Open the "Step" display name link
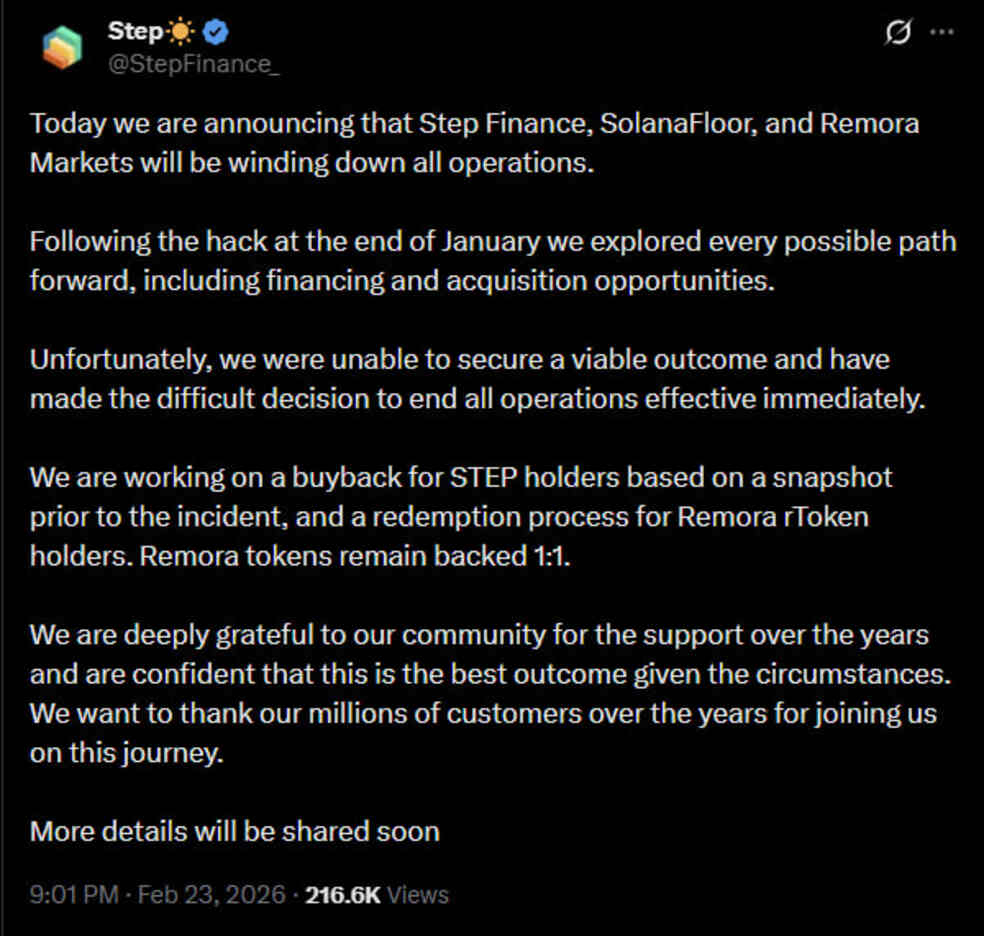The image size is (984, 936). click(134, 32)
